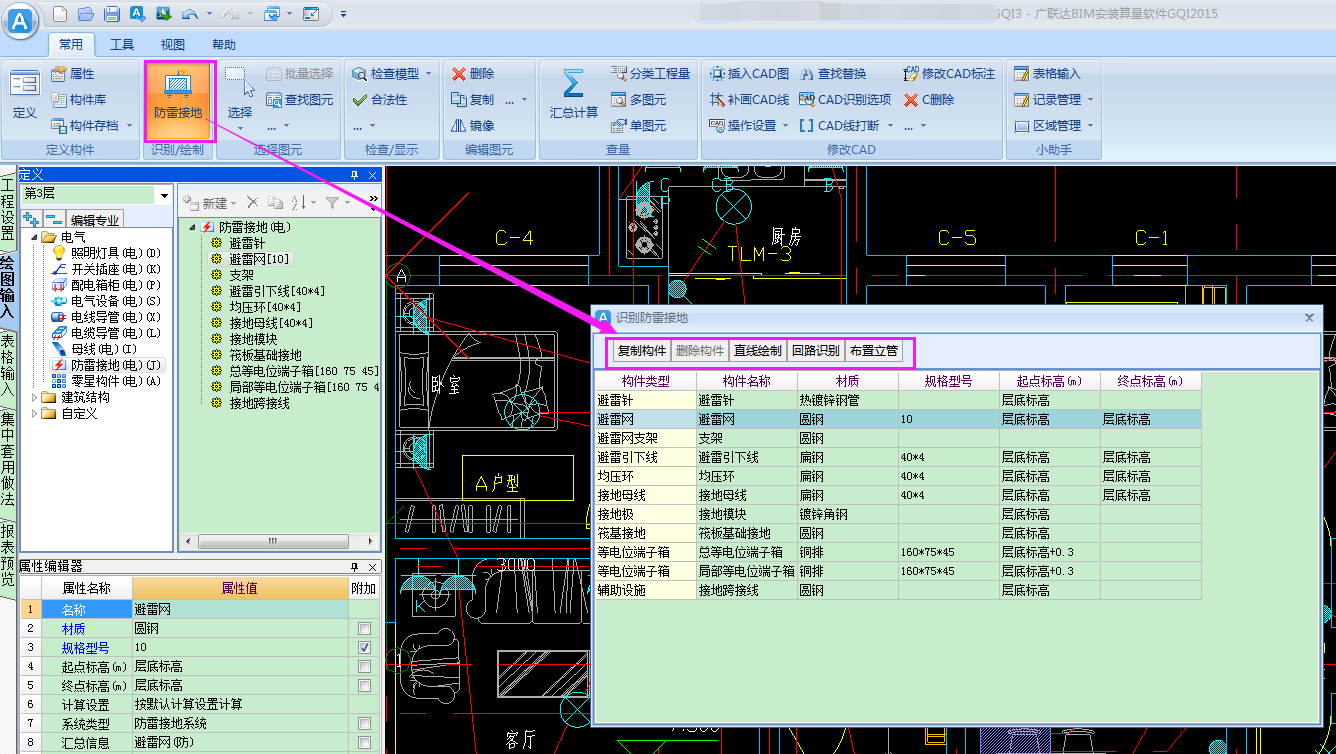Open 查找替换 find and replace
This screenshot has height=754, width=1336.
tap(833, 74)
